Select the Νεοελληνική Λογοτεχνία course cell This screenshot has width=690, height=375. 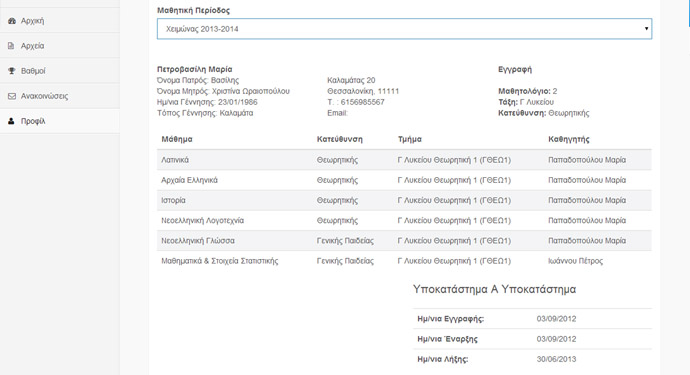202,221
